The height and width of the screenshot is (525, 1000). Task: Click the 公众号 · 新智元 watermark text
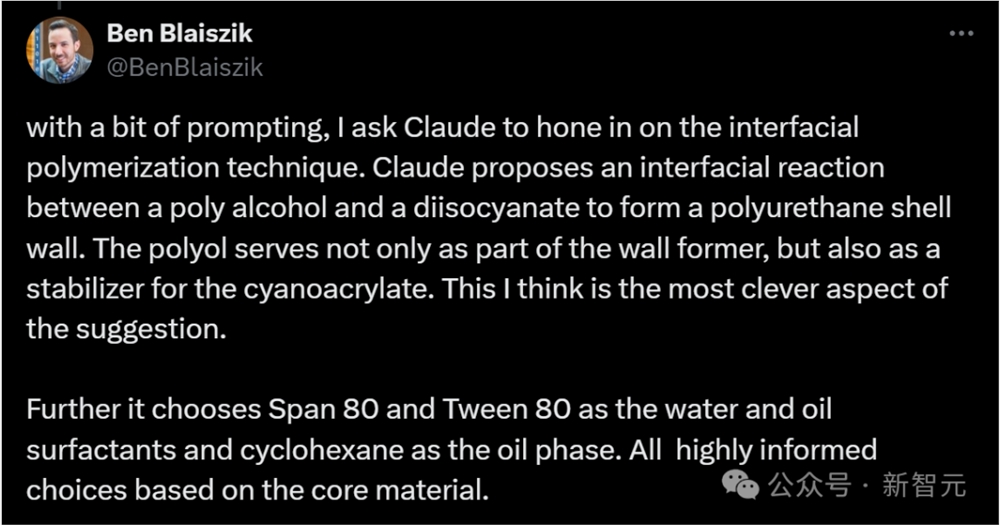pos(867,485)
